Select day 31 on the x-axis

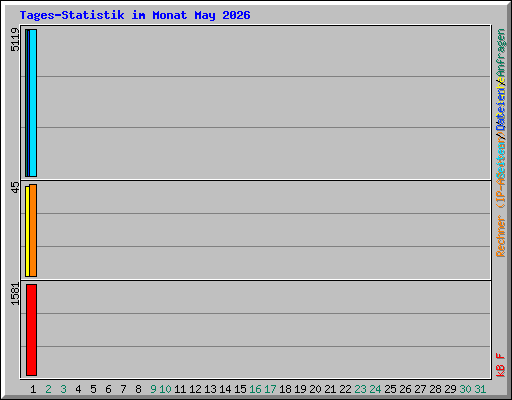480,389
